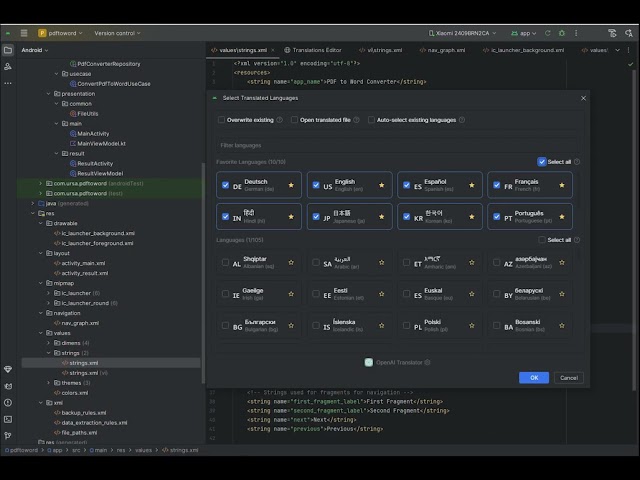
Task: Click the Cancel button in the dialog
Action: click(569, 378)
